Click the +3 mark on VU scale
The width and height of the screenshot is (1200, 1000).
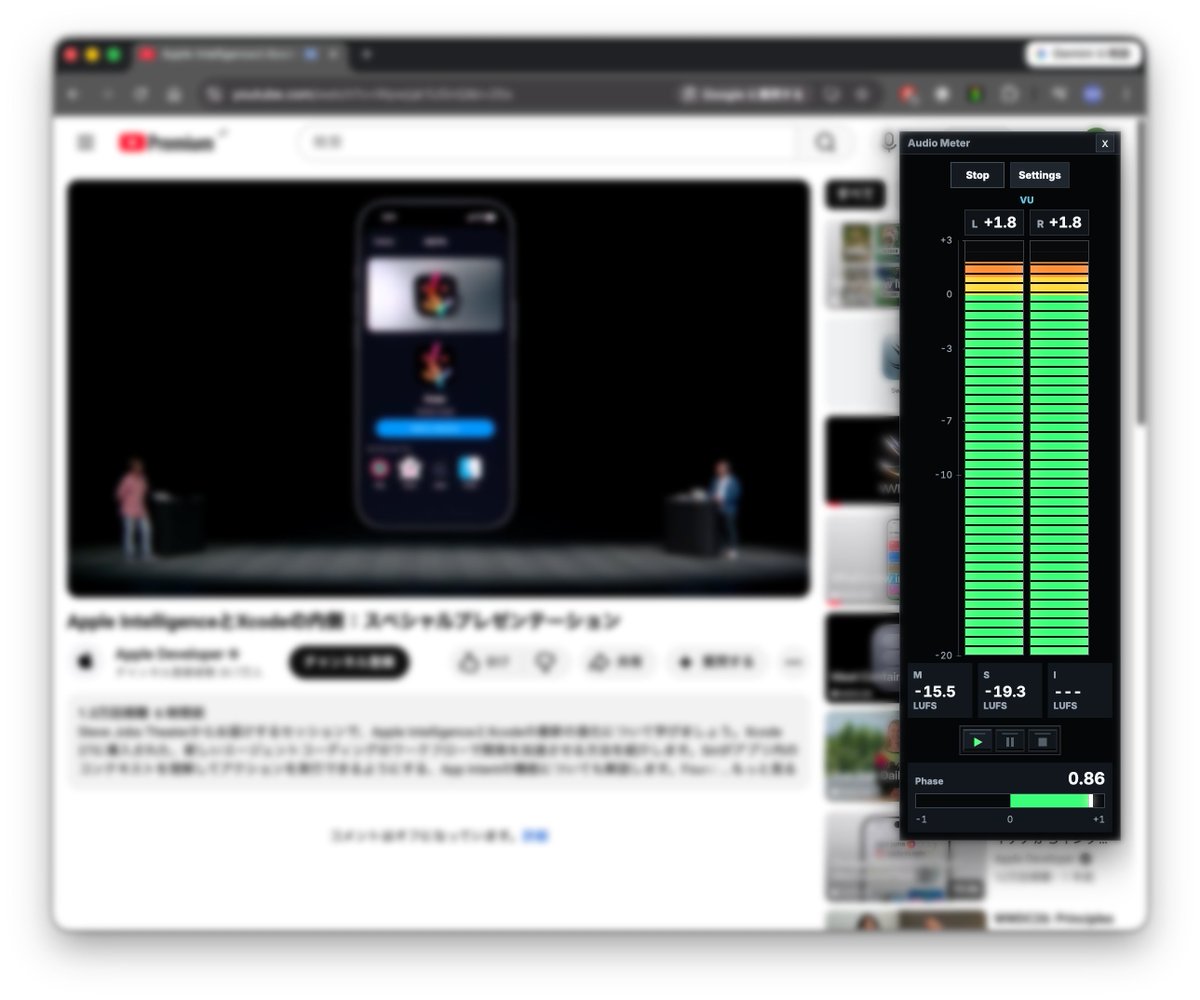[x=946, y=241]
